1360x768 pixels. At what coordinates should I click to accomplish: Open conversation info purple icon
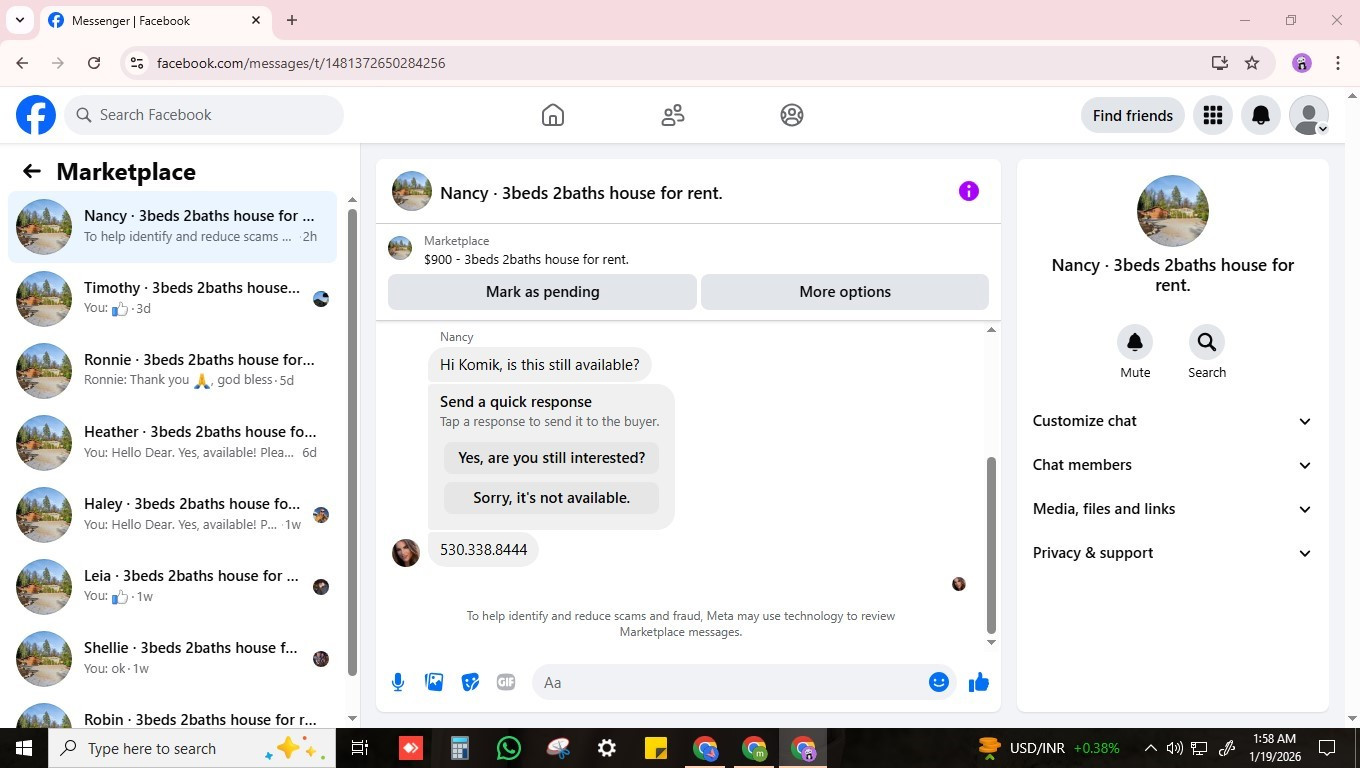969,191
